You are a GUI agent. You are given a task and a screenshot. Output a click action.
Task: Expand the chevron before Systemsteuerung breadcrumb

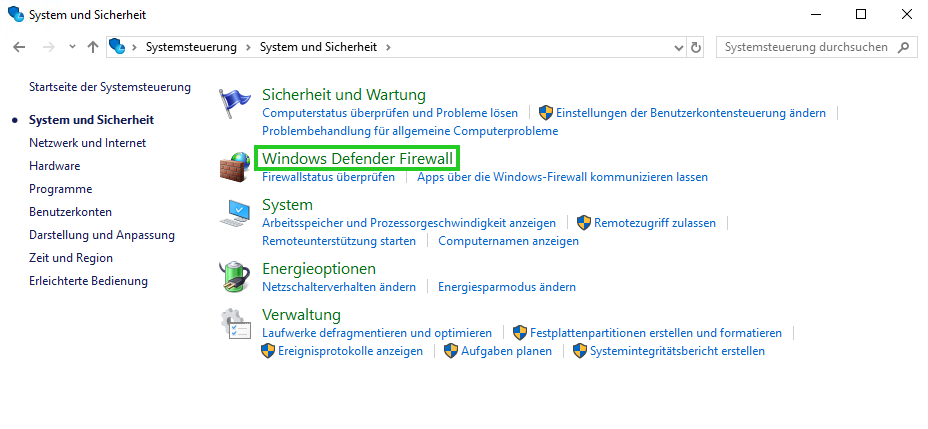point(135,47)
